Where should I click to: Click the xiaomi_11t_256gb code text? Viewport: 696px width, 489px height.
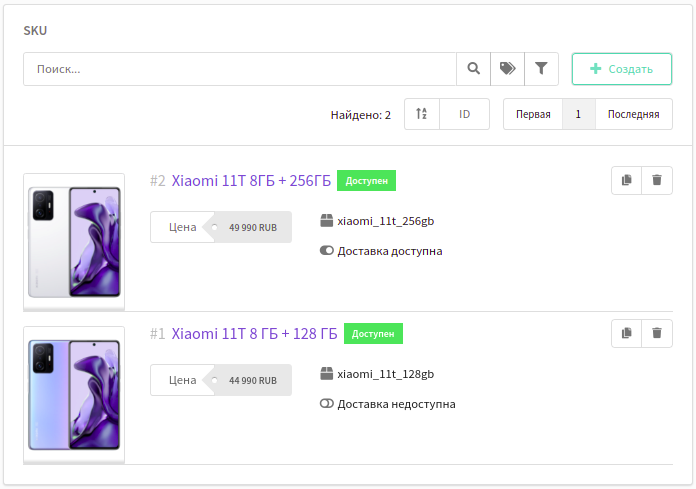(x=386, y=221)
